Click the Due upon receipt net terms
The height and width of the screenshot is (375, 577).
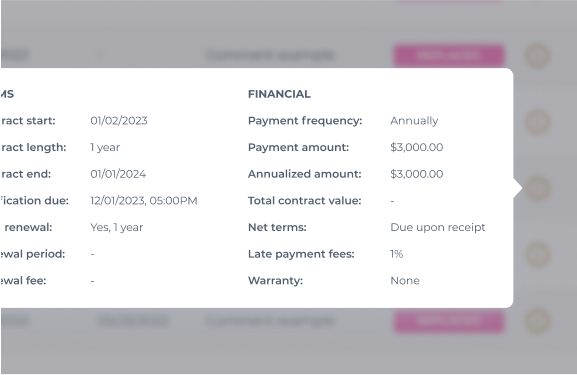438,227
